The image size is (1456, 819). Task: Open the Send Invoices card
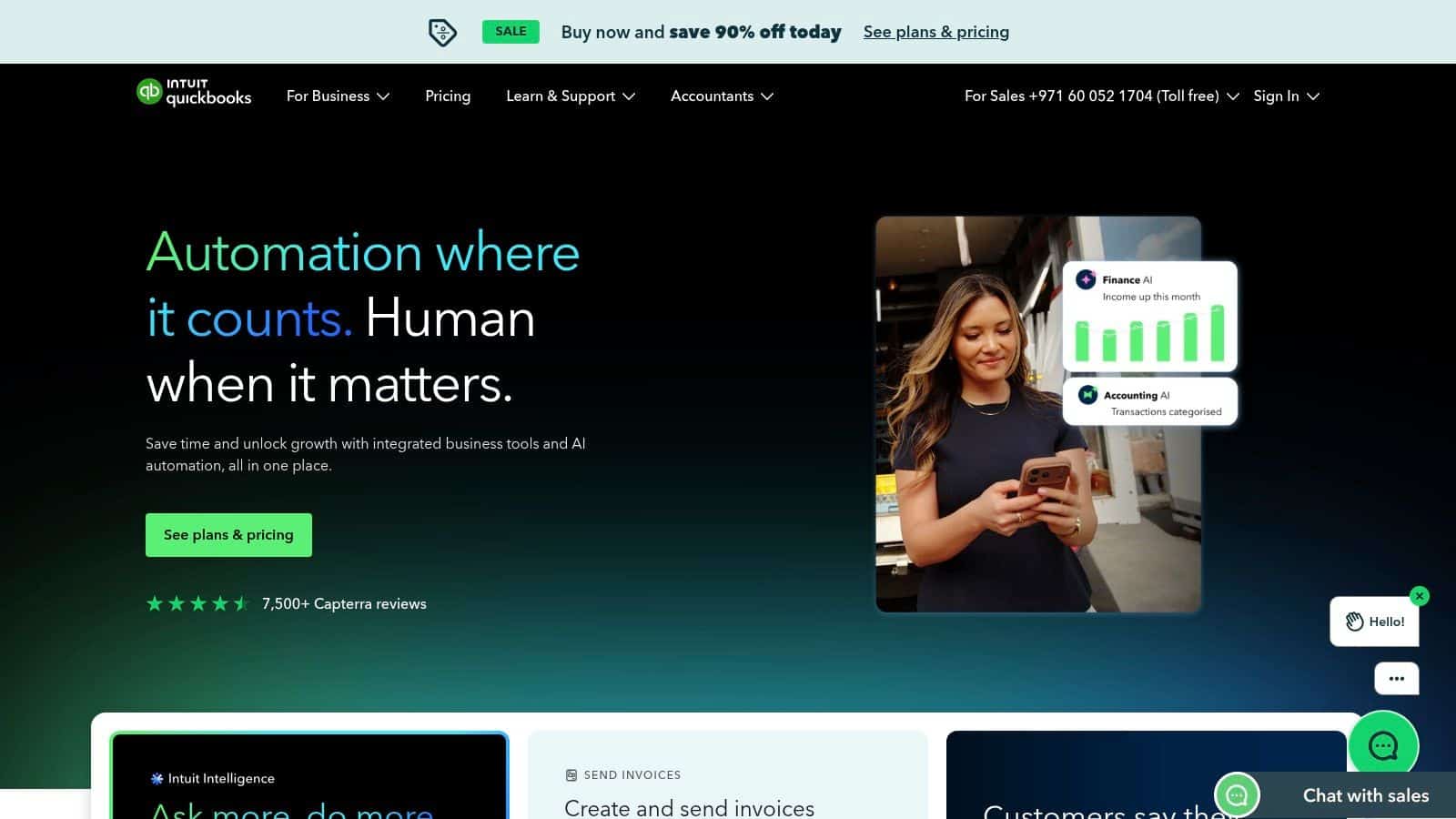pos(728,775)
